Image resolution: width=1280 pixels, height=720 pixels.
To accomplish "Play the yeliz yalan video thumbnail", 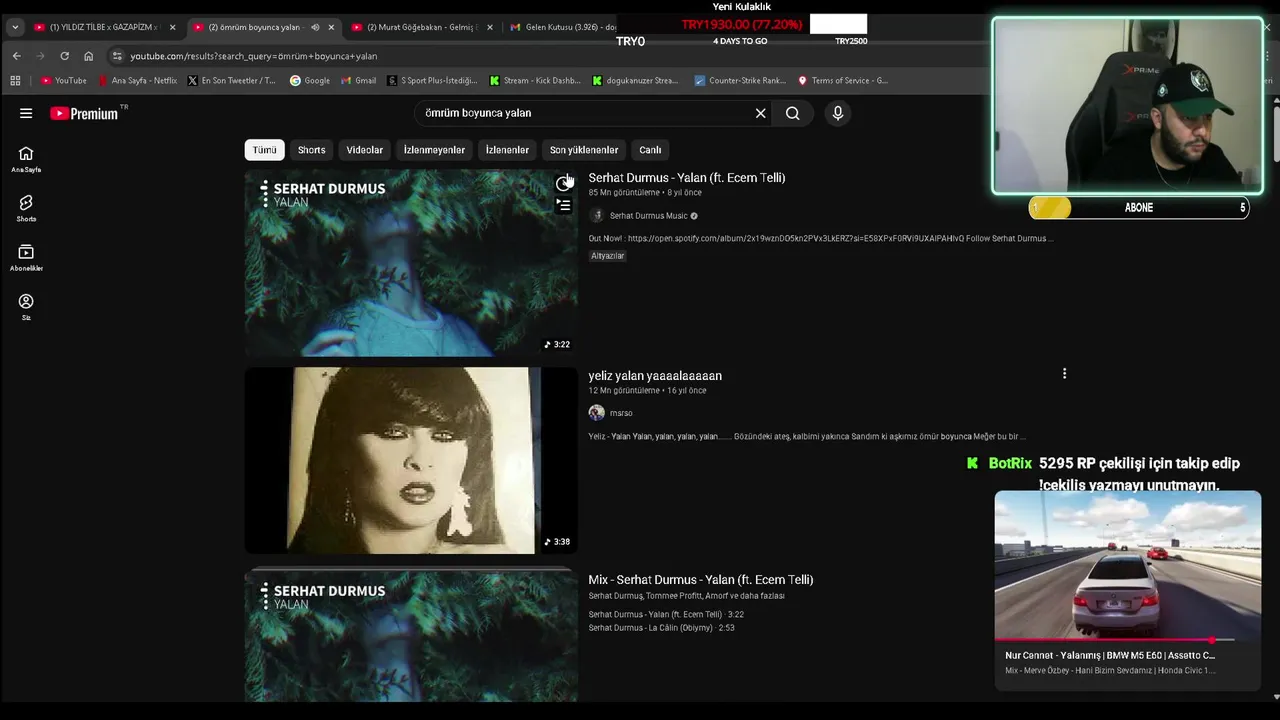I will (x=411, y=460).
